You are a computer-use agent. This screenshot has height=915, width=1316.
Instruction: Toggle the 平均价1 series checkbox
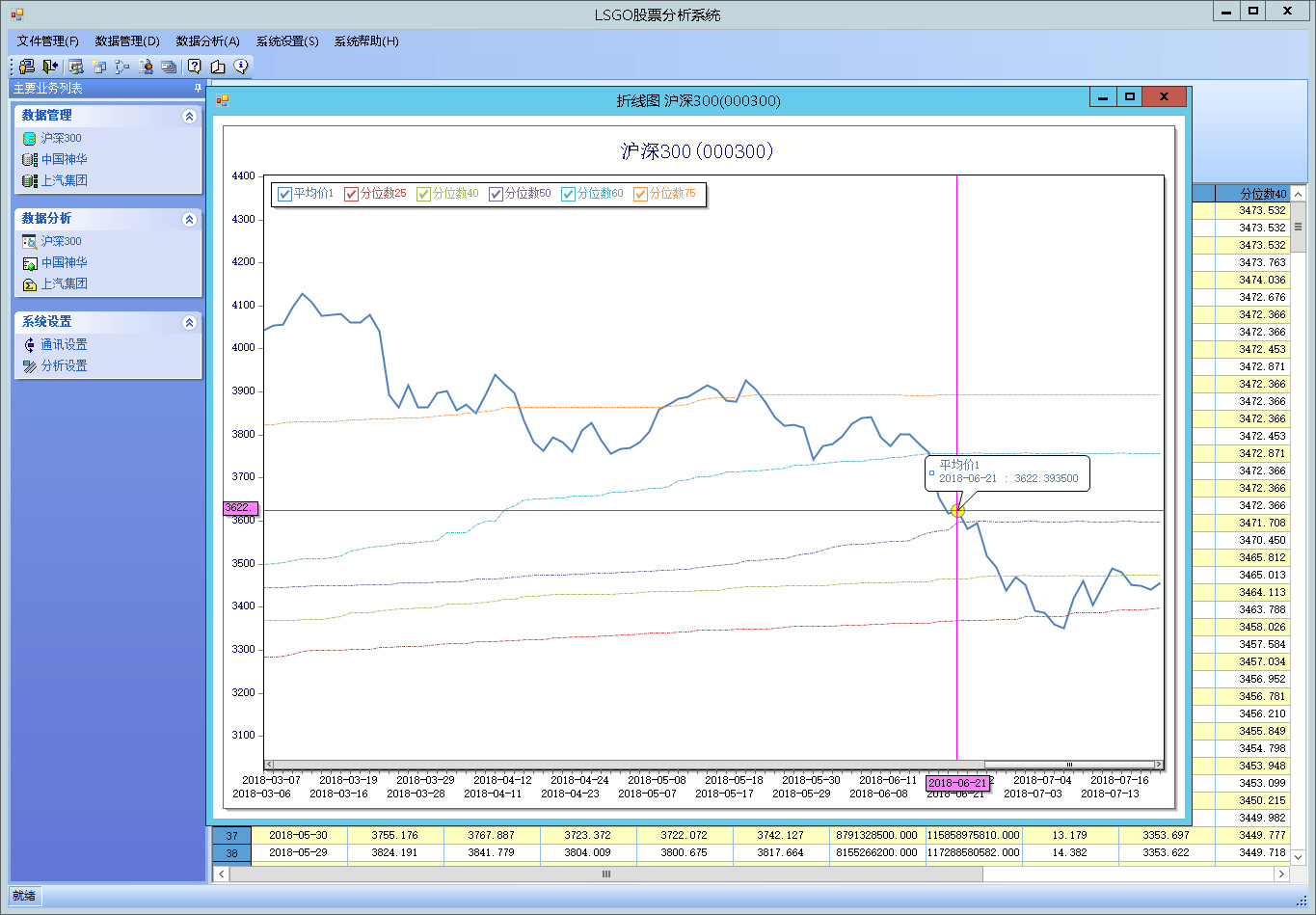point(284,194)
